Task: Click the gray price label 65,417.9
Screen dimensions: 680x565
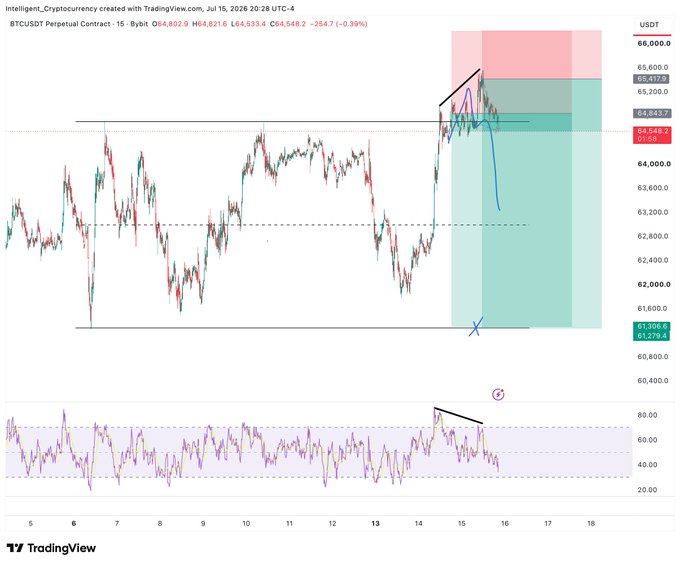Action: 651,79
